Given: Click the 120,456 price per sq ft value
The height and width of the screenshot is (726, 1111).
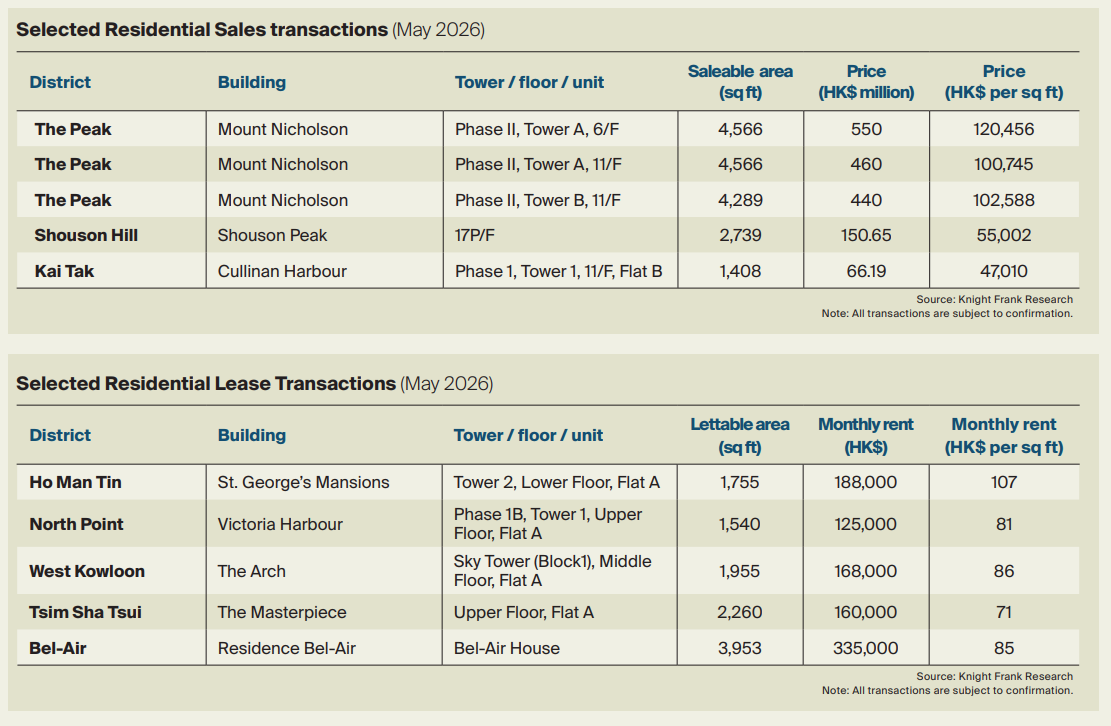Looking at the screenshot, I should coord(1003,129).
